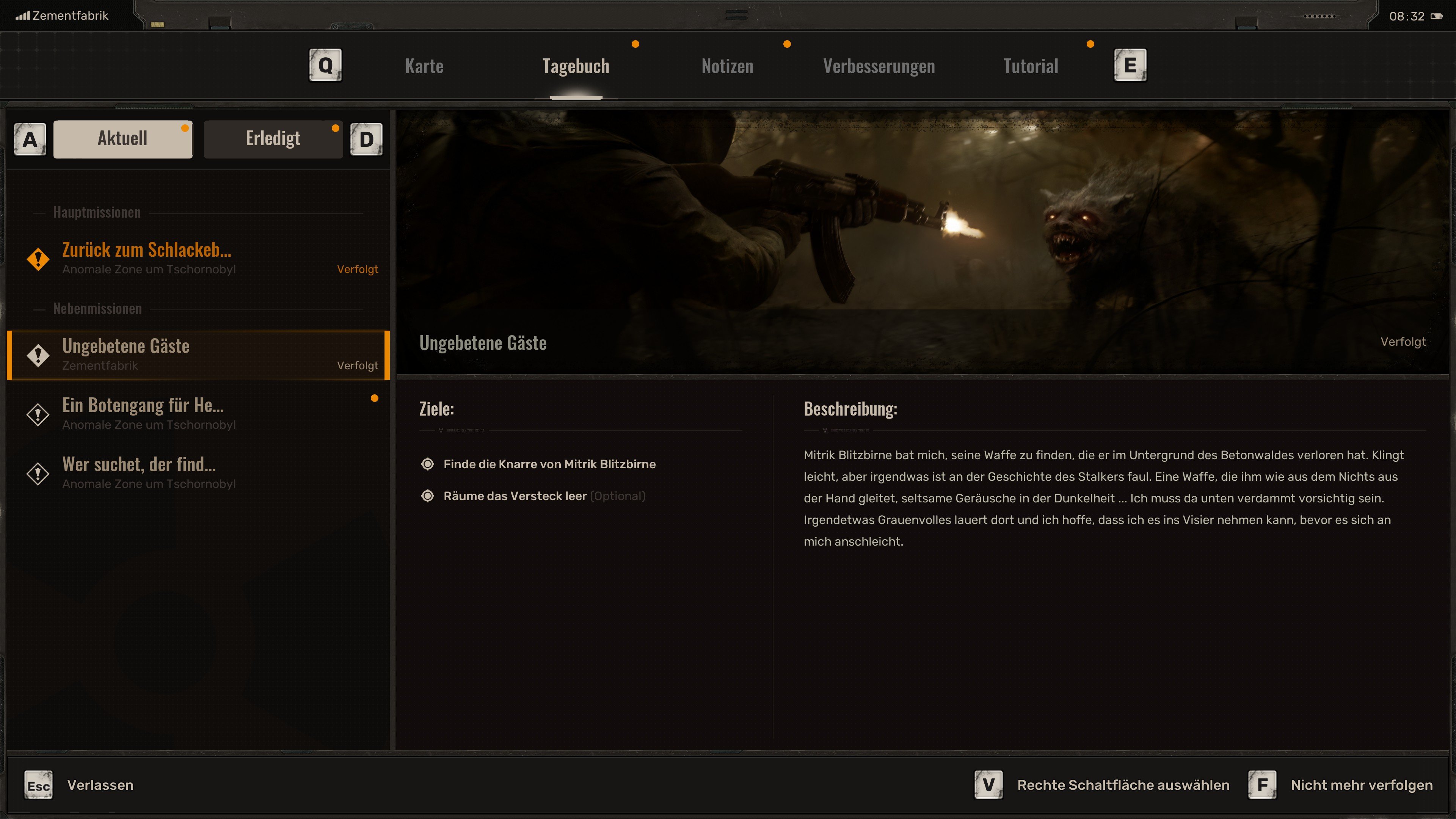Image resolution: width=1456 pixels, height=819 pixels.
Task: Click the F key icon to untrack
Action: (1262, 785)
